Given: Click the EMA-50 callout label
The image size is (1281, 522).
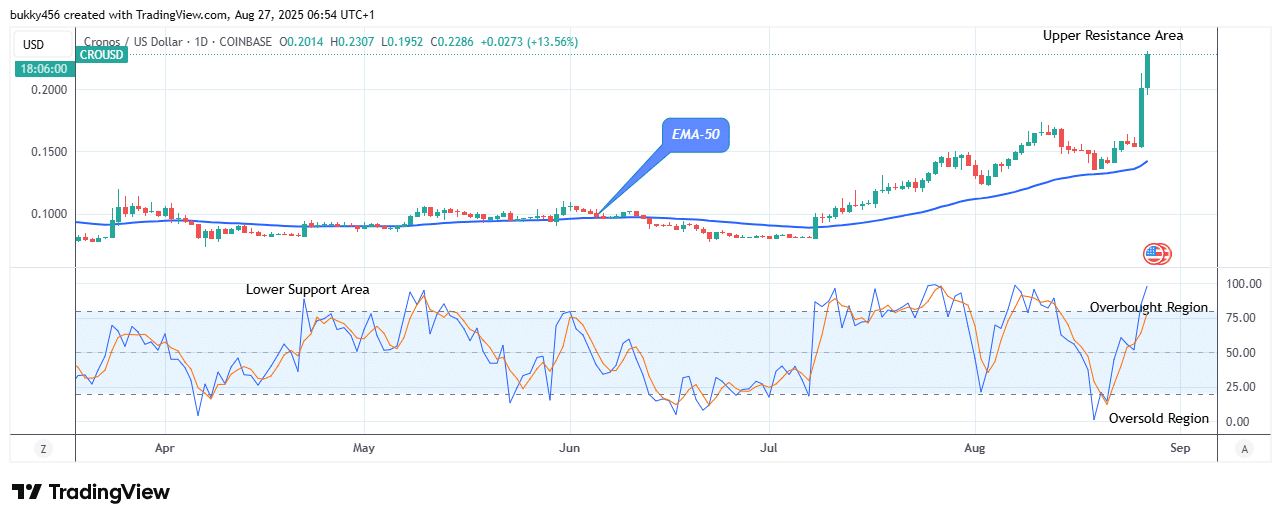Looking at the screenshot, I should point(696,135).
